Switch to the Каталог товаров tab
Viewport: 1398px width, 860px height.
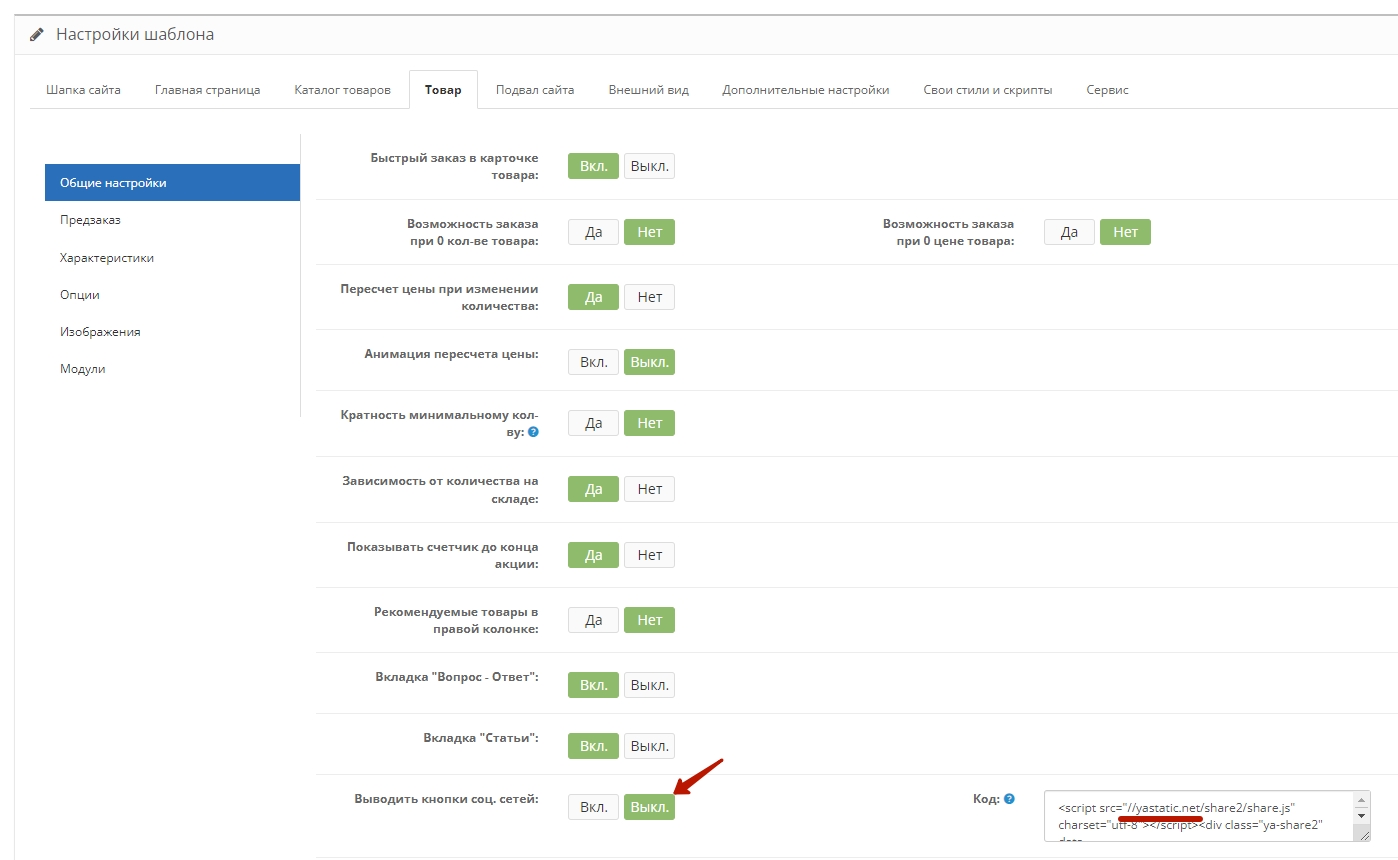(342, 90)
